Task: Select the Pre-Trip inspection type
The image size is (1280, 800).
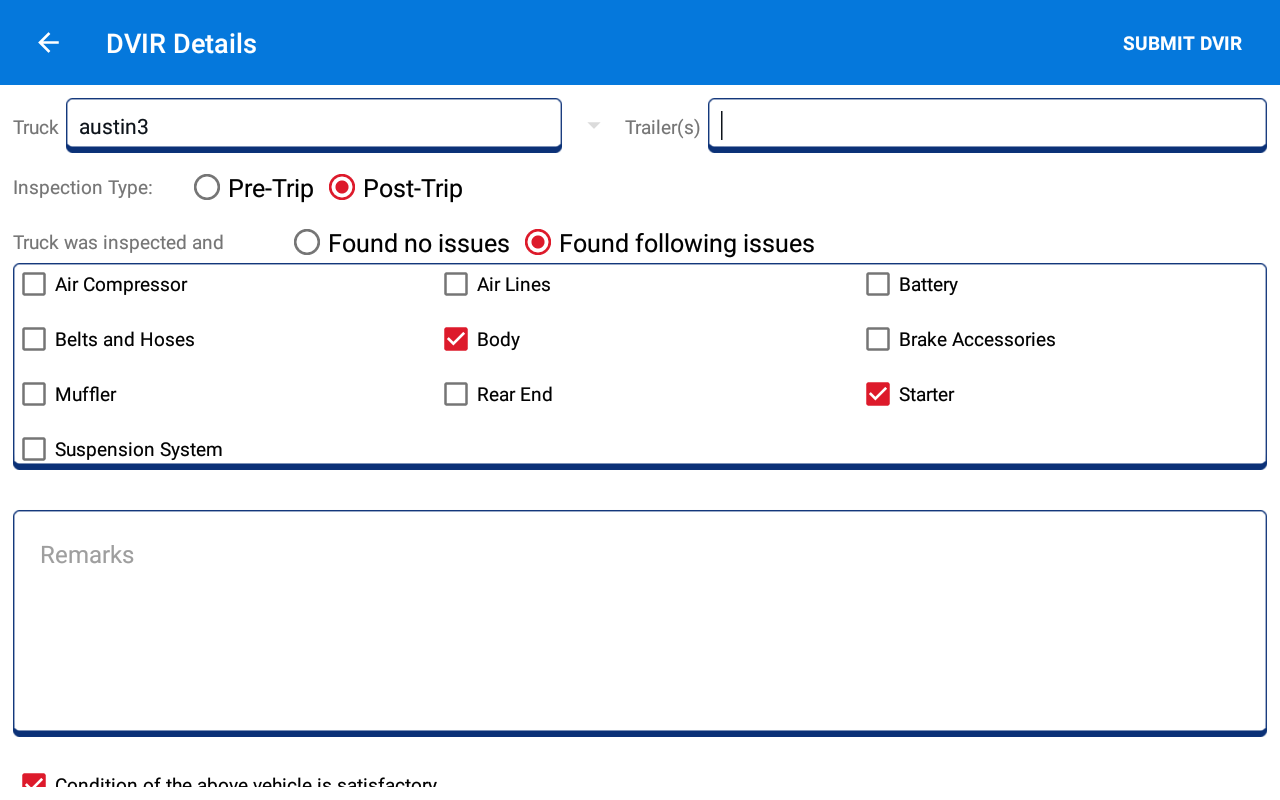Action: (207, 188)
